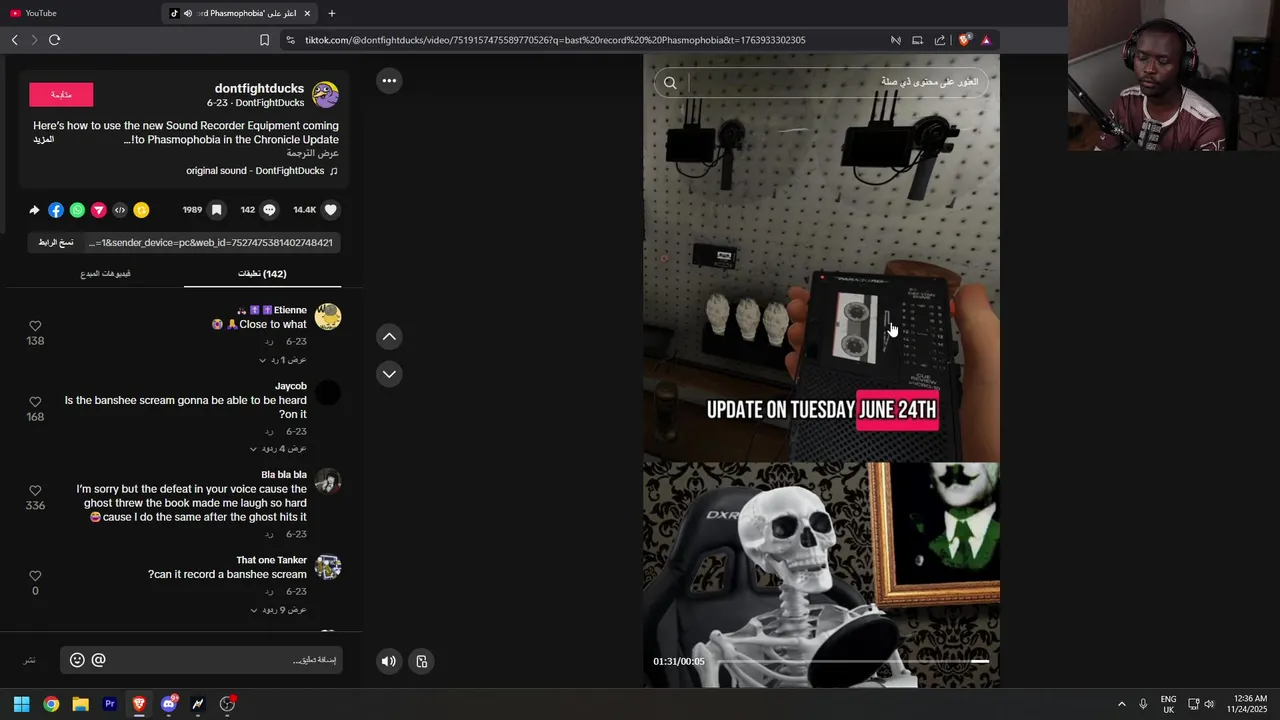The width and height of the screenshot is (1280, 720).
Task: Go back in browser history
Action: [x=15, y=40]
